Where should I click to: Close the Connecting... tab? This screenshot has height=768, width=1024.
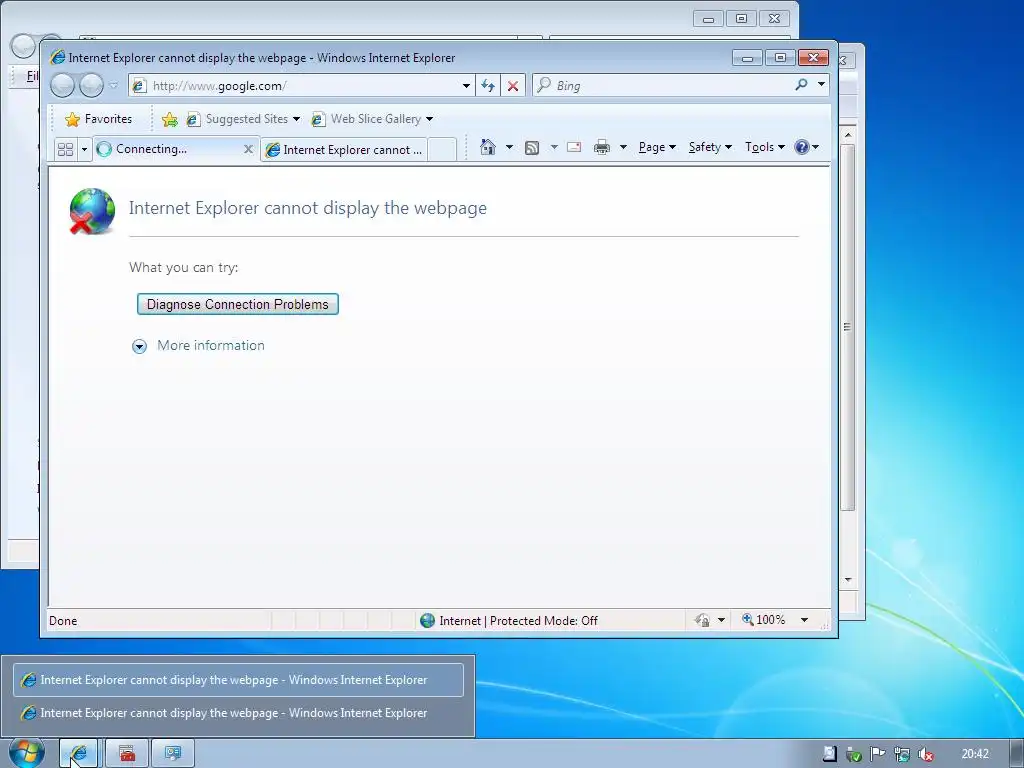point(248,149)
